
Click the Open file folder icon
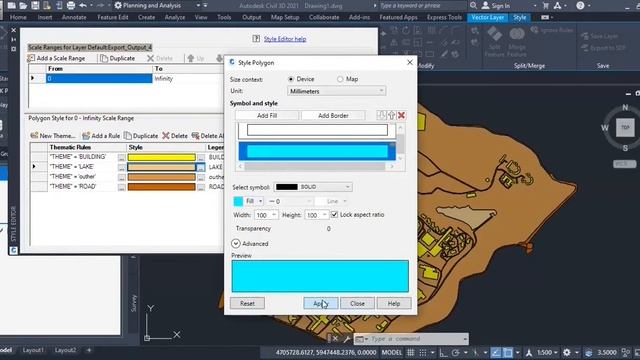23,5
